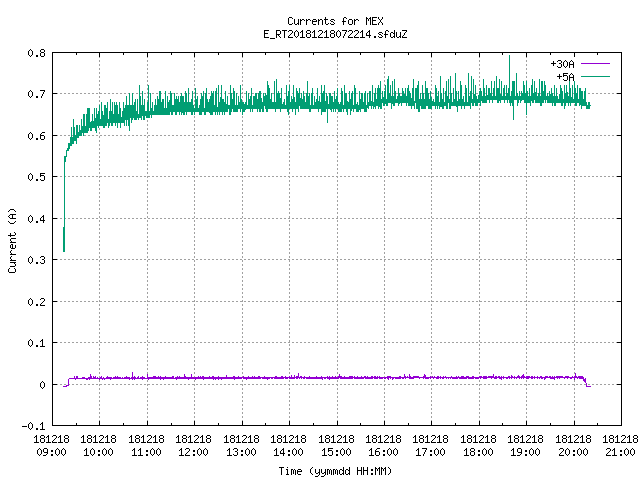
Task: Click the 181218 09:00 time tick label
Action: [51, 446]
